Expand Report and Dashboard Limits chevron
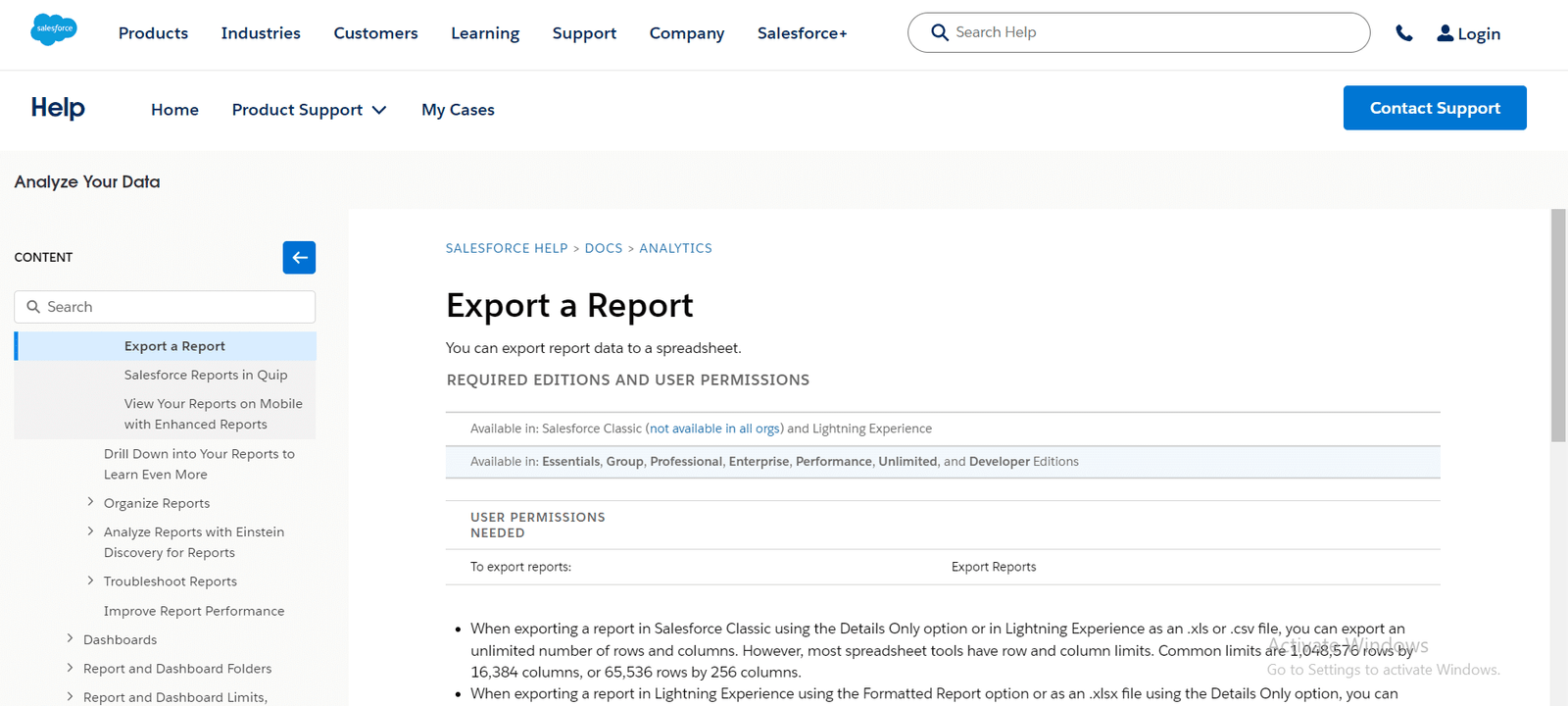1568x706 pixels. 70,696
